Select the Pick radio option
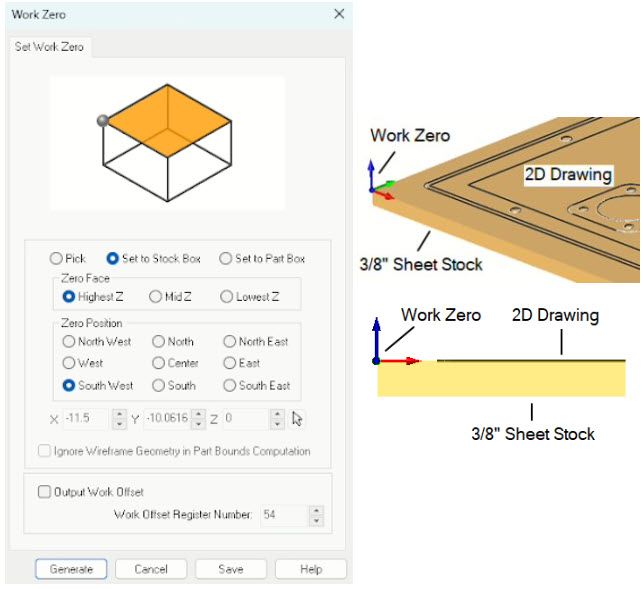 pos(56,258)
